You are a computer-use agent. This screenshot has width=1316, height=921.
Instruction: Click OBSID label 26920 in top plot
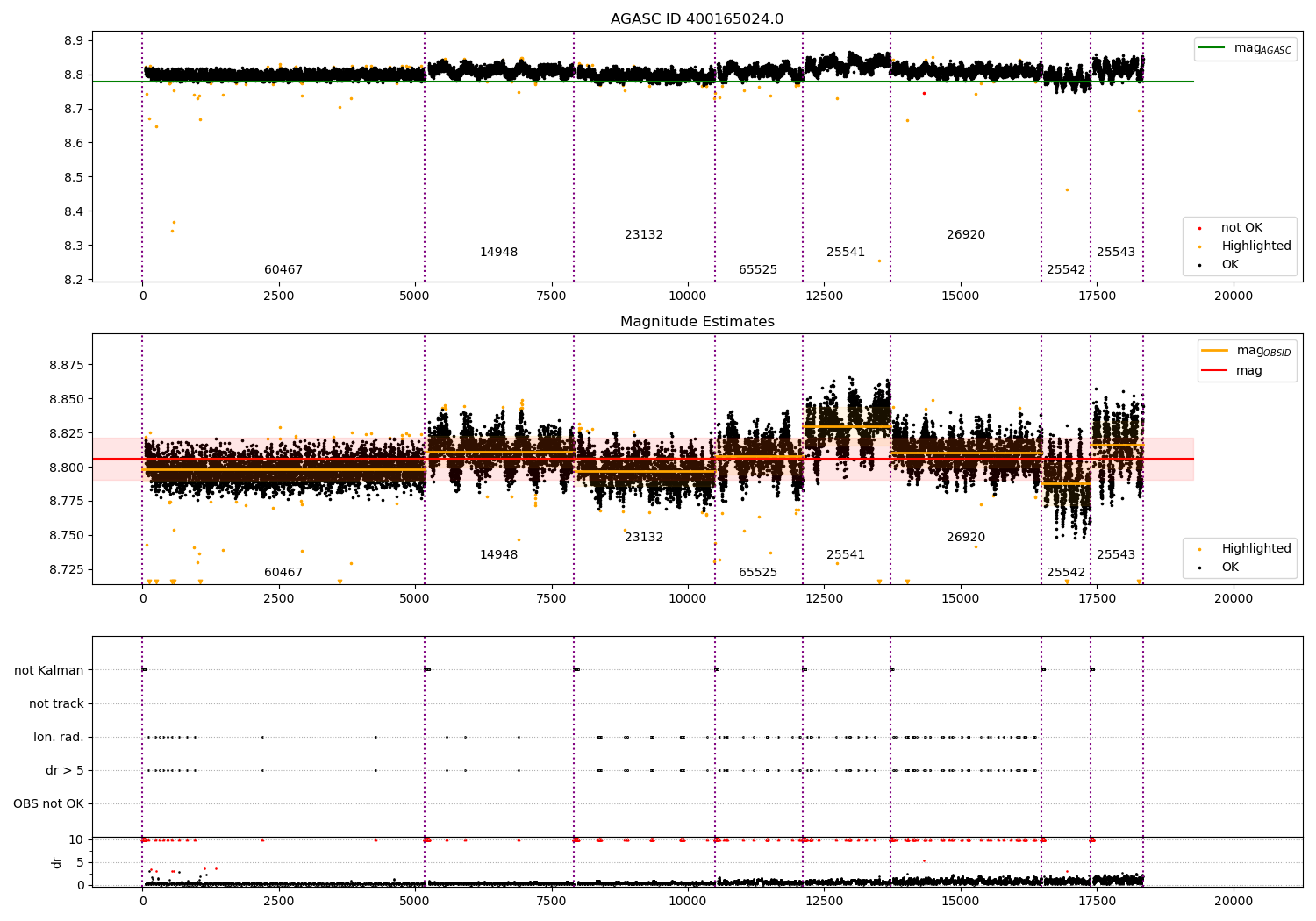coord(966,235)
